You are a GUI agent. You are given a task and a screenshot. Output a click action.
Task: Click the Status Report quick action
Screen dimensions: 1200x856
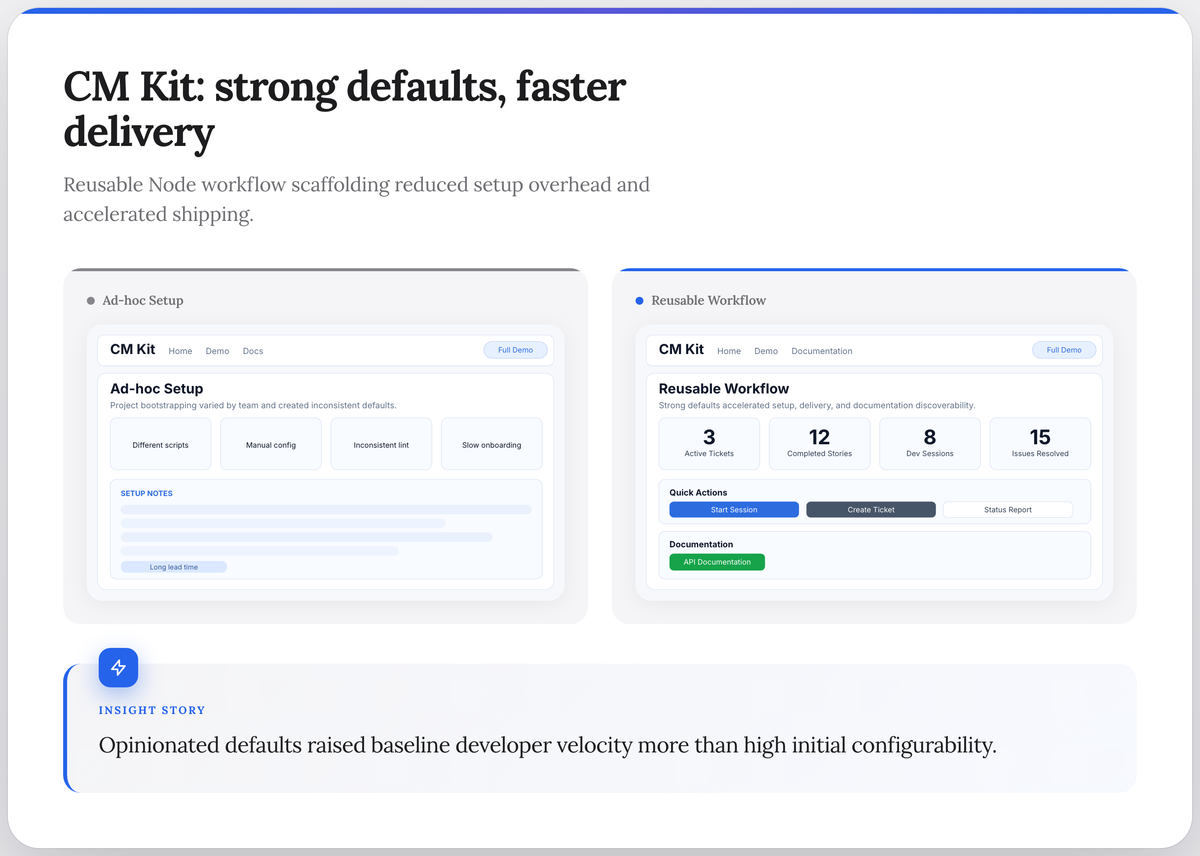point(1007,509)
